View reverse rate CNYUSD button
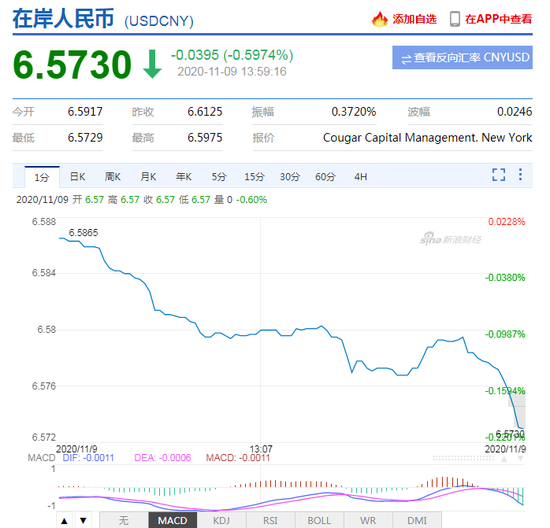 pos(462,58)
